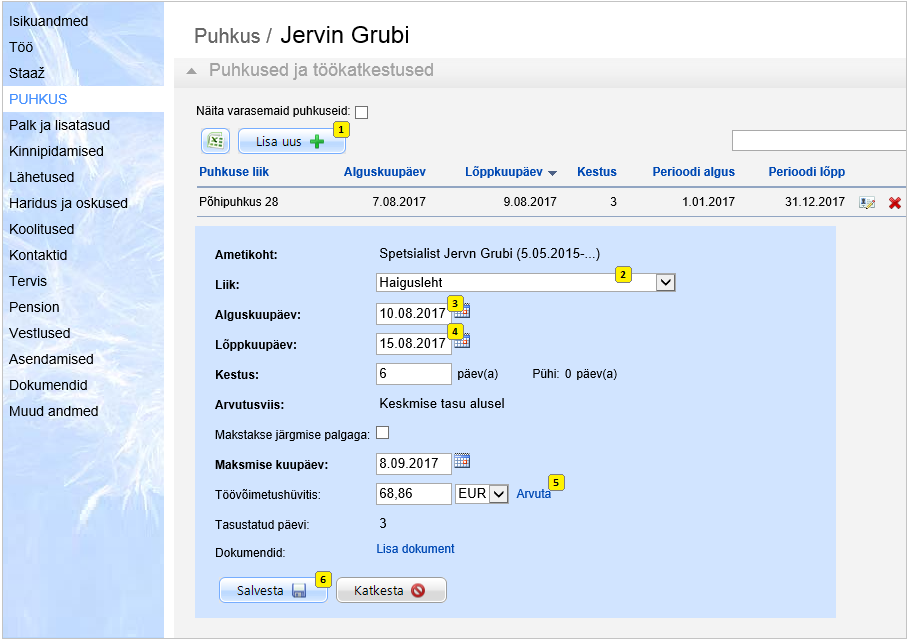Open Palk ja lisatasud in sidebar
Image resolution: width=909 pixels, height=643 pixels.
click(59, 125)
